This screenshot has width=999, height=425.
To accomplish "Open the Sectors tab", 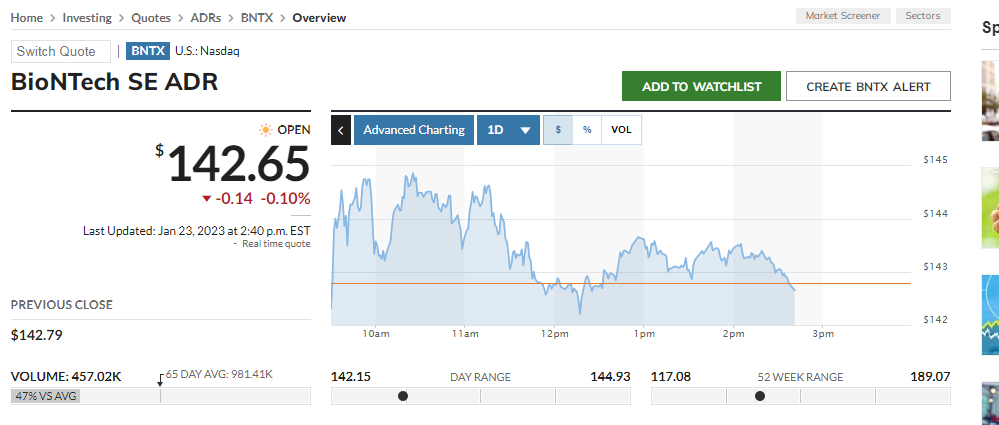I will coord(922,16).
